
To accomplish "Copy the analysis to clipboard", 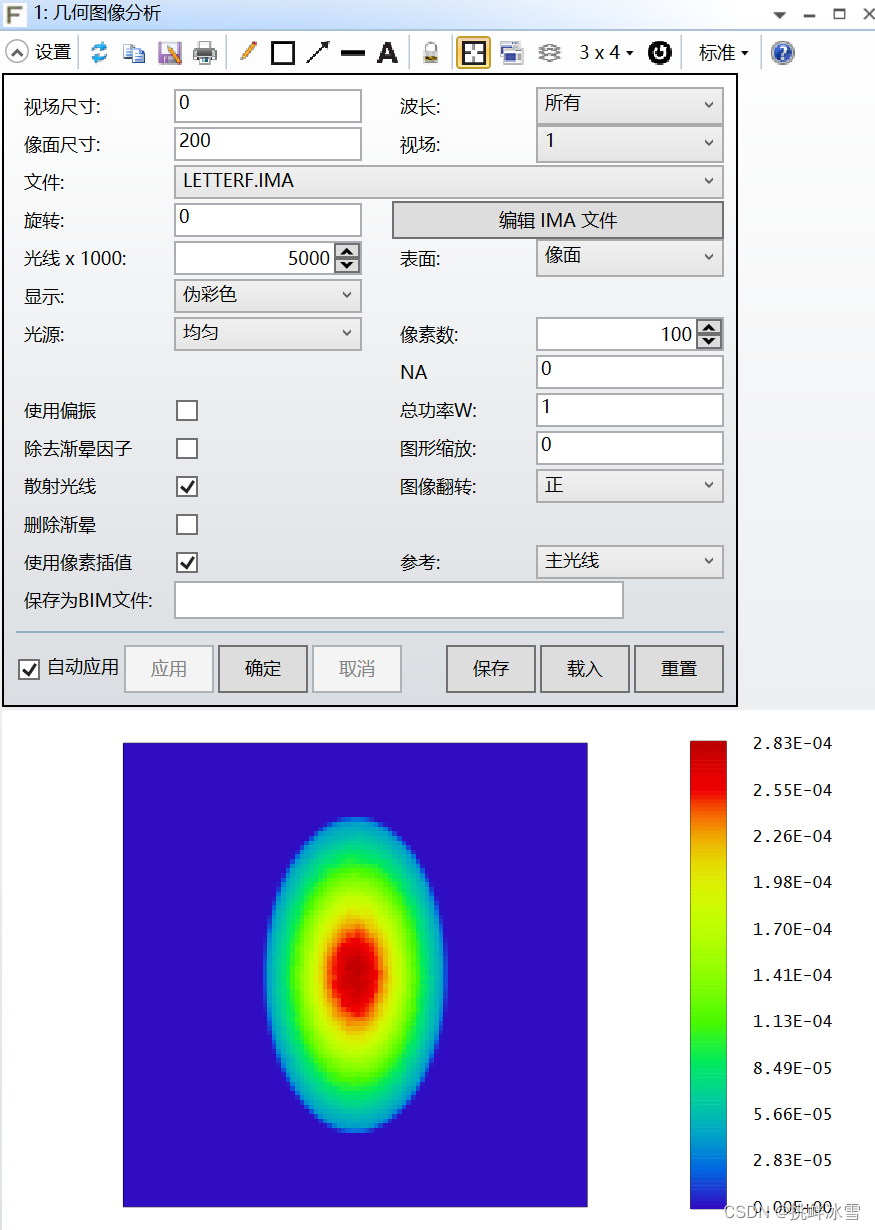I will pyautogui.click(x=134, y=52).
